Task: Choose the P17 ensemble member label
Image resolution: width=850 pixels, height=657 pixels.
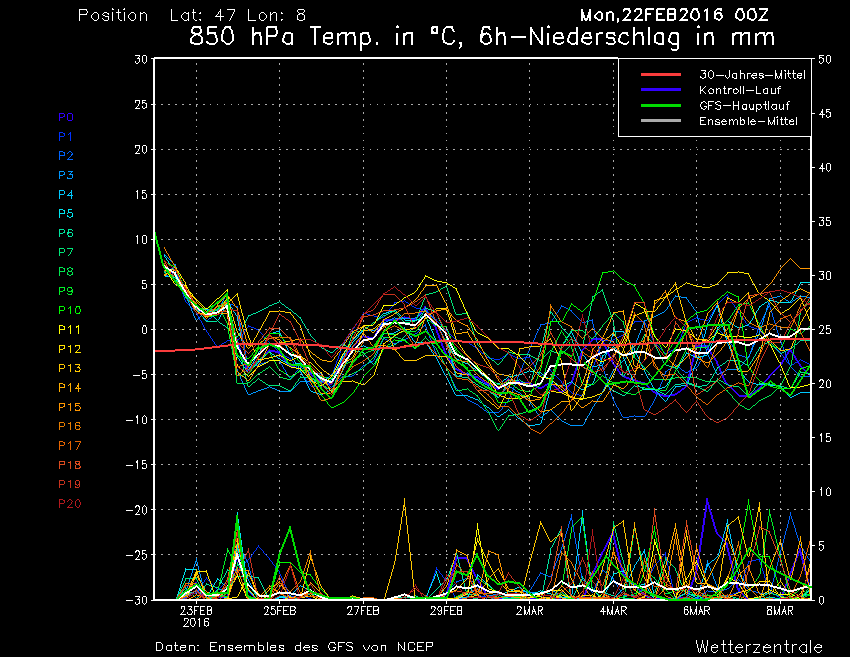Action: tap(69, 445)
